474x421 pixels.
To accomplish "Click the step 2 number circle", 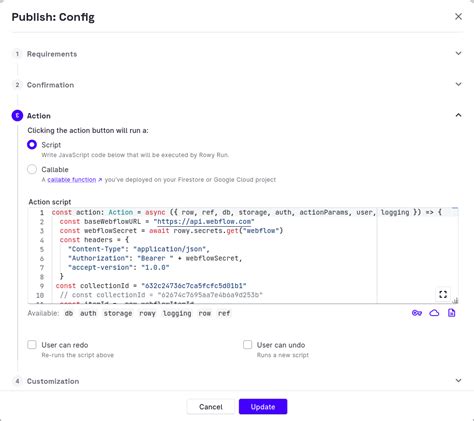I will coord(17,85).
